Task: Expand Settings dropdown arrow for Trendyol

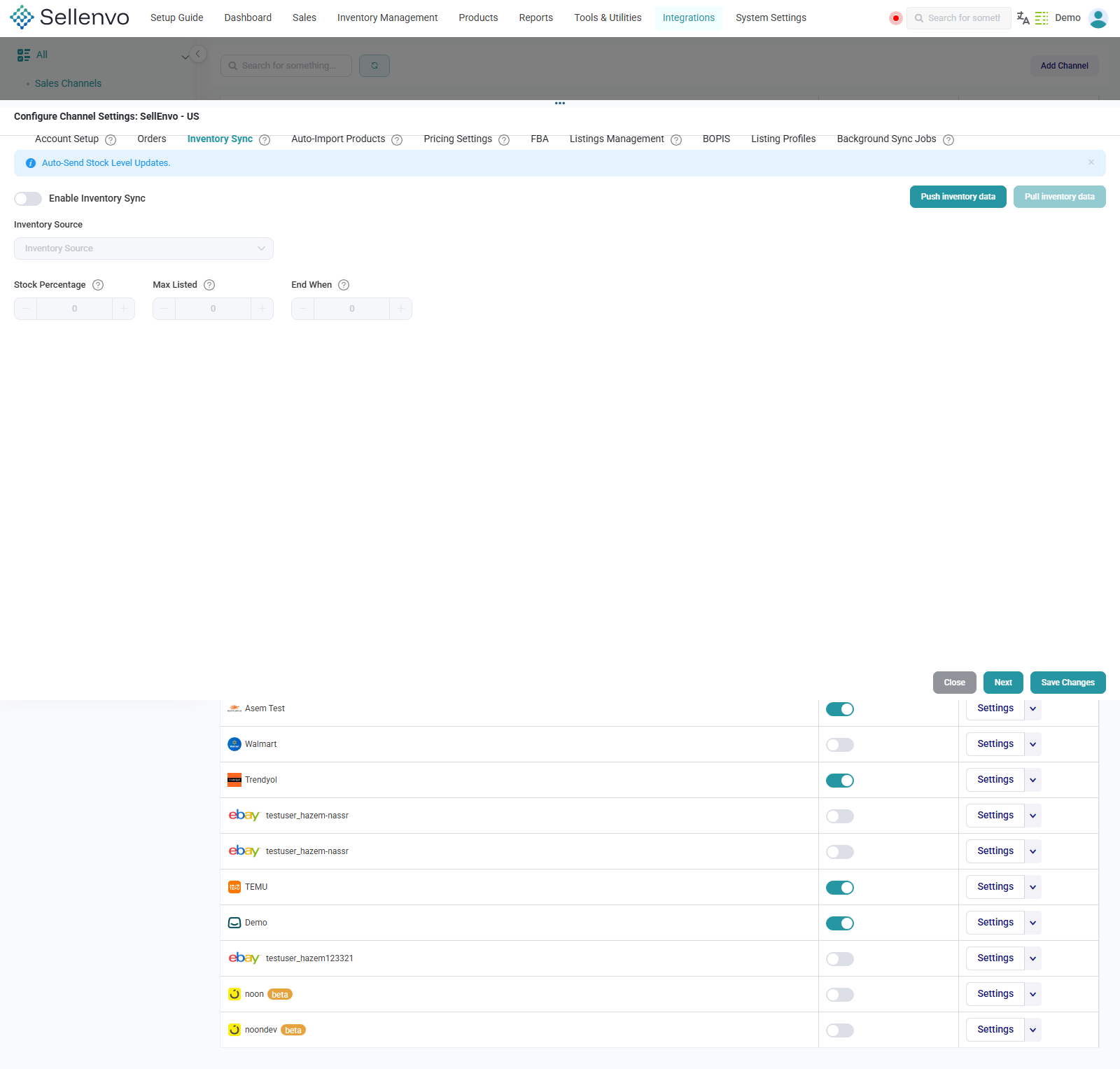Action: [1032, 780]
